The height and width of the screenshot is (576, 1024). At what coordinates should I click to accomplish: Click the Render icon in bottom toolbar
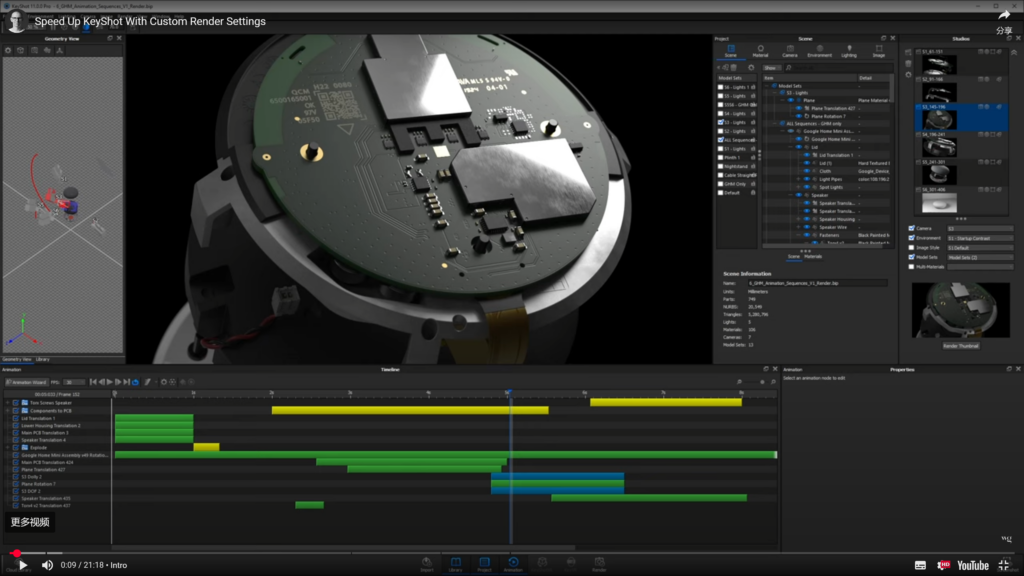coord(599,565)
